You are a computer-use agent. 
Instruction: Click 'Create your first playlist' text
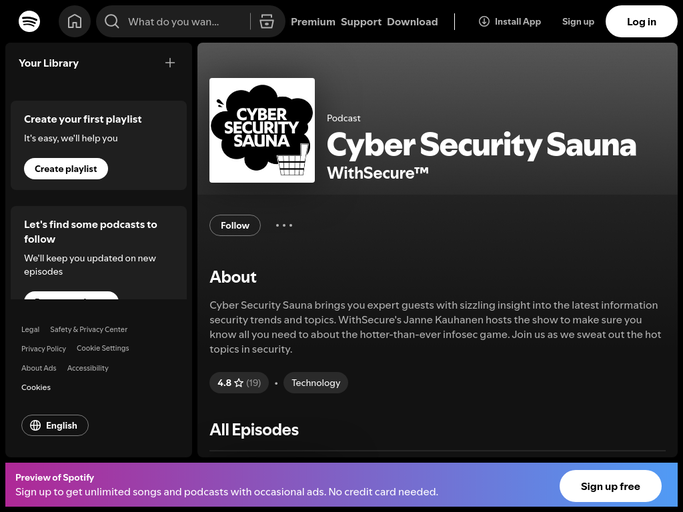pos(83,119)
